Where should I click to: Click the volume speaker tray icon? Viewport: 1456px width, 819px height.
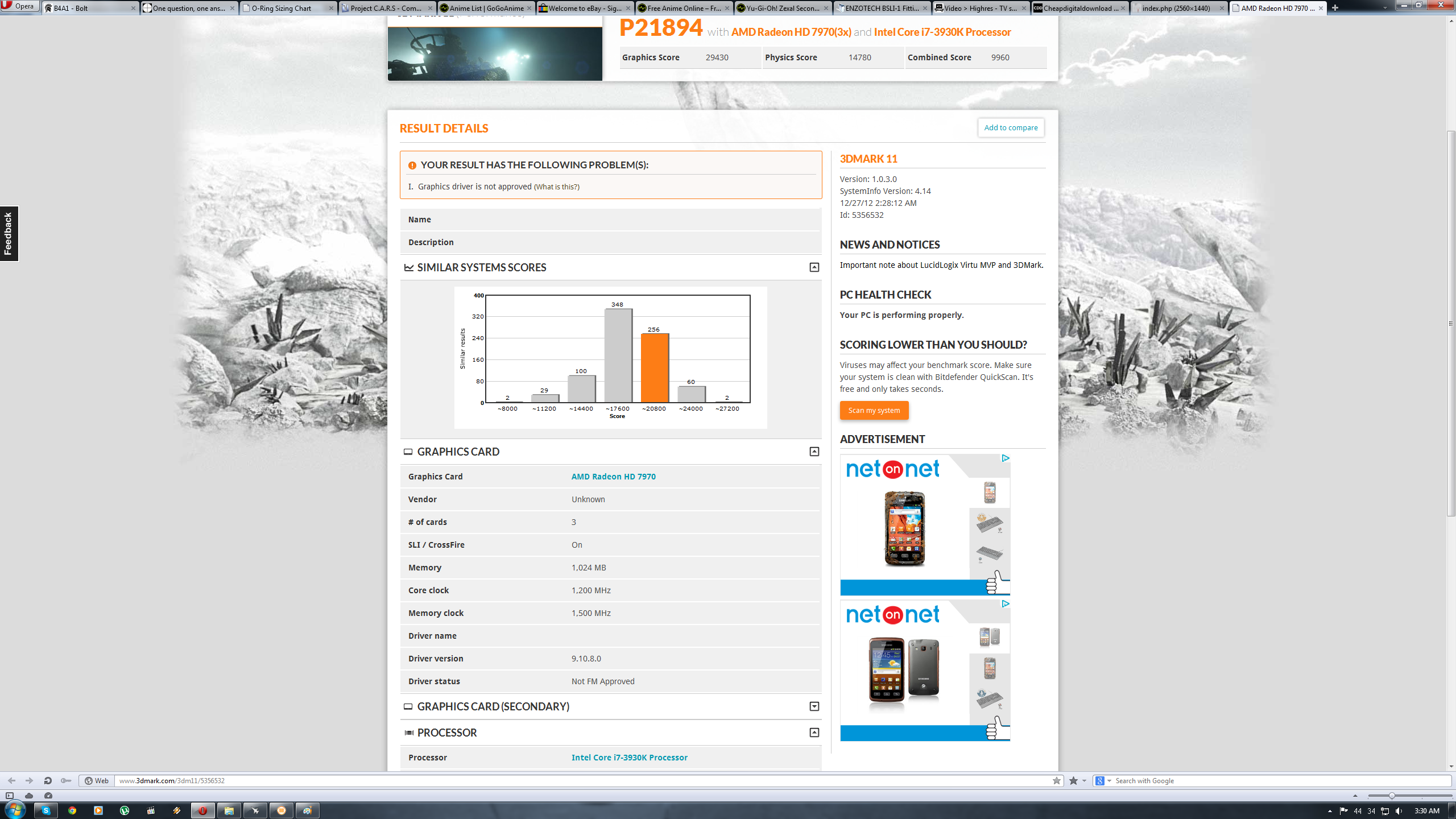1399,811
